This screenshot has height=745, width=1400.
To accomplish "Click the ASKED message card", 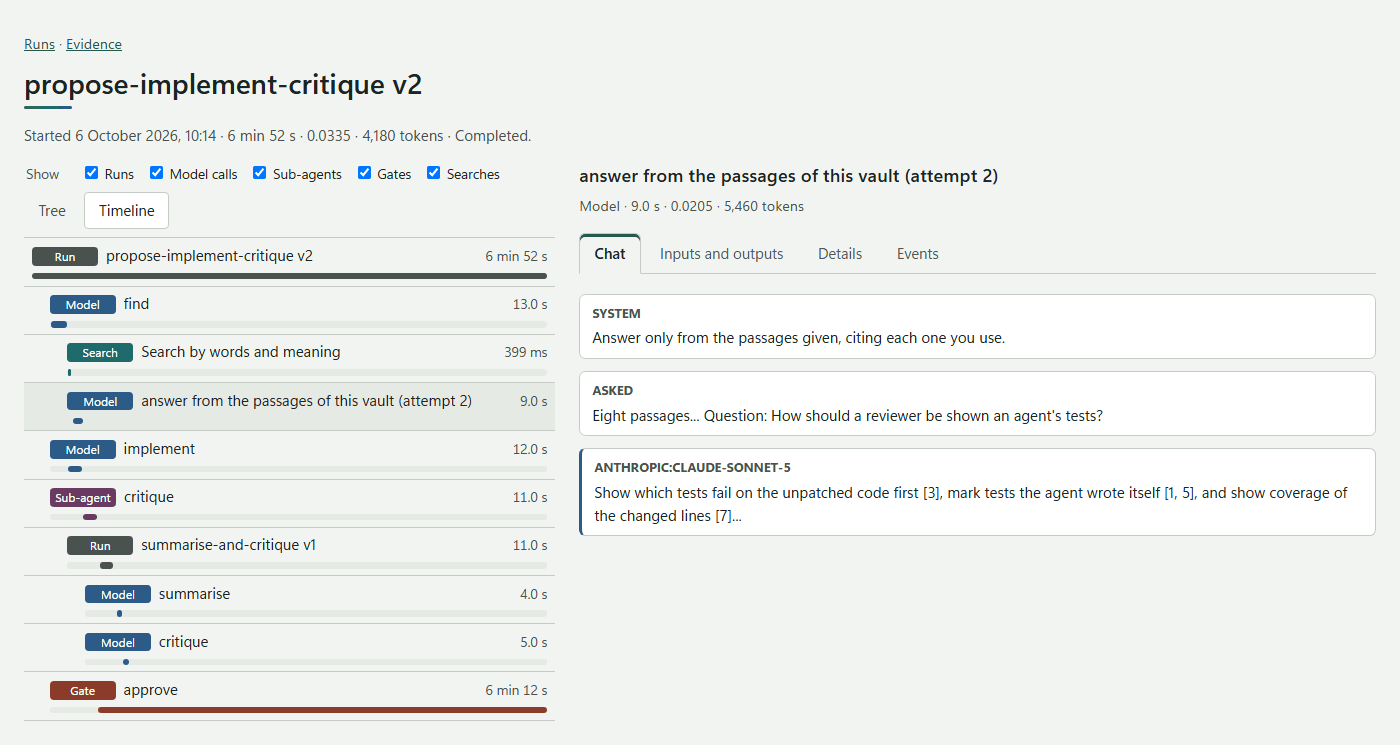I will pyautogui.click(x=977, y=403).
